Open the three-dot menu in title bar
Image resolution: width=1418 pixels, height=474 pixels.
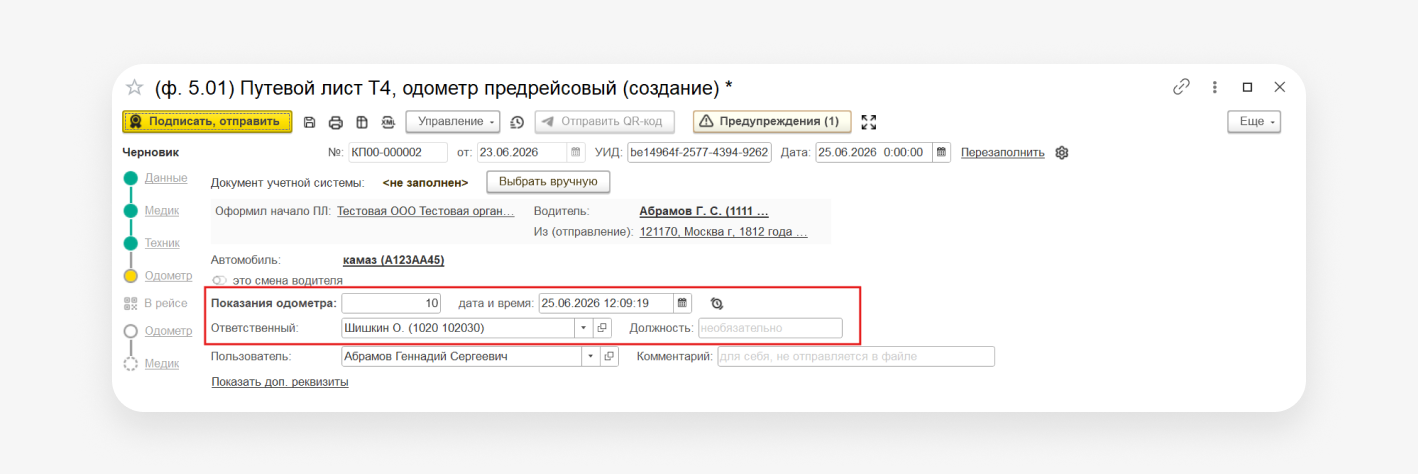tap(1215, 87)
